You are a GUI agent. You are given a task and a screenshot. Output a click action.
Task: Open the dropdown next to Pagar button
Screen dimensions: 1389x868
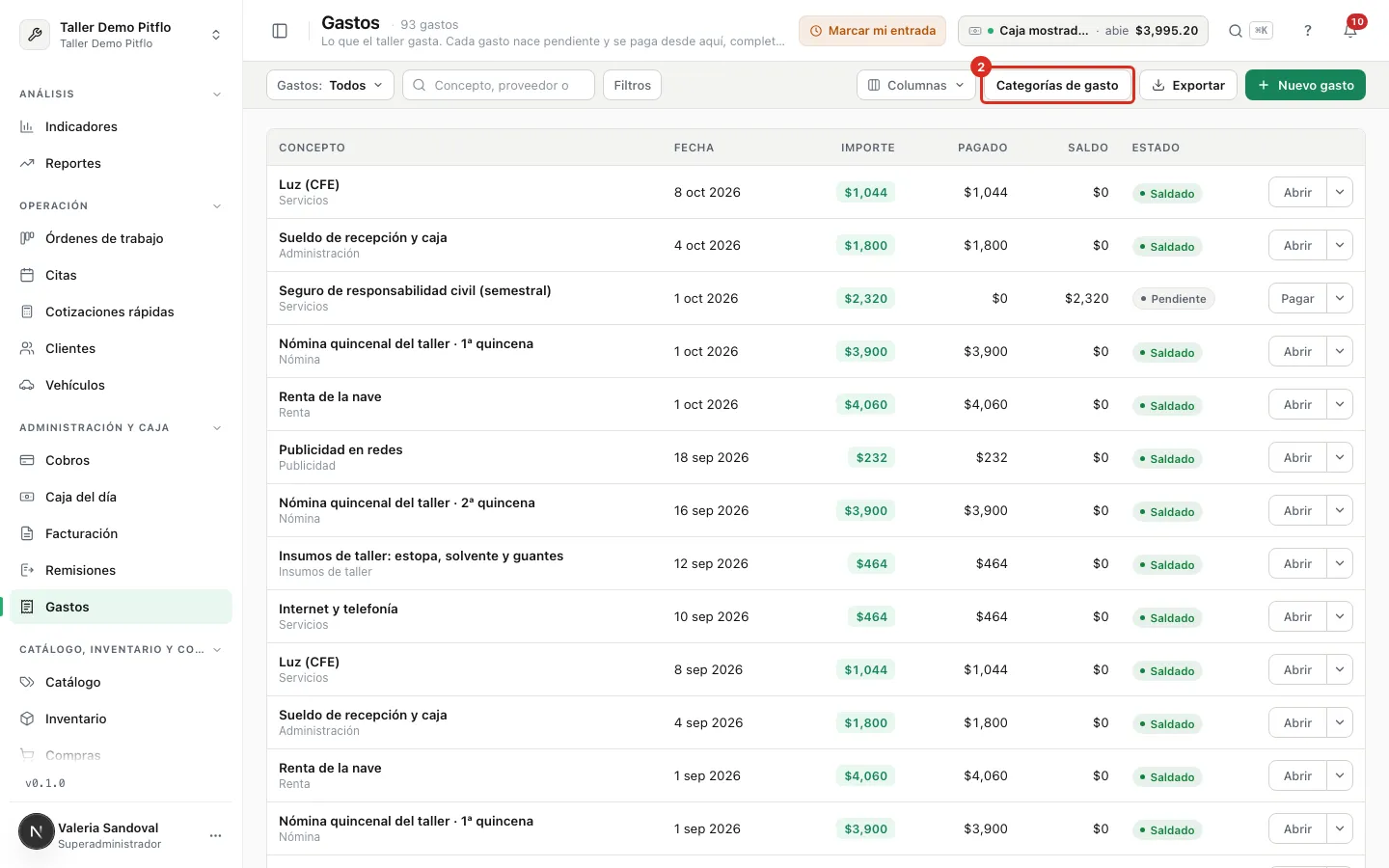(x=1340, y=298)
